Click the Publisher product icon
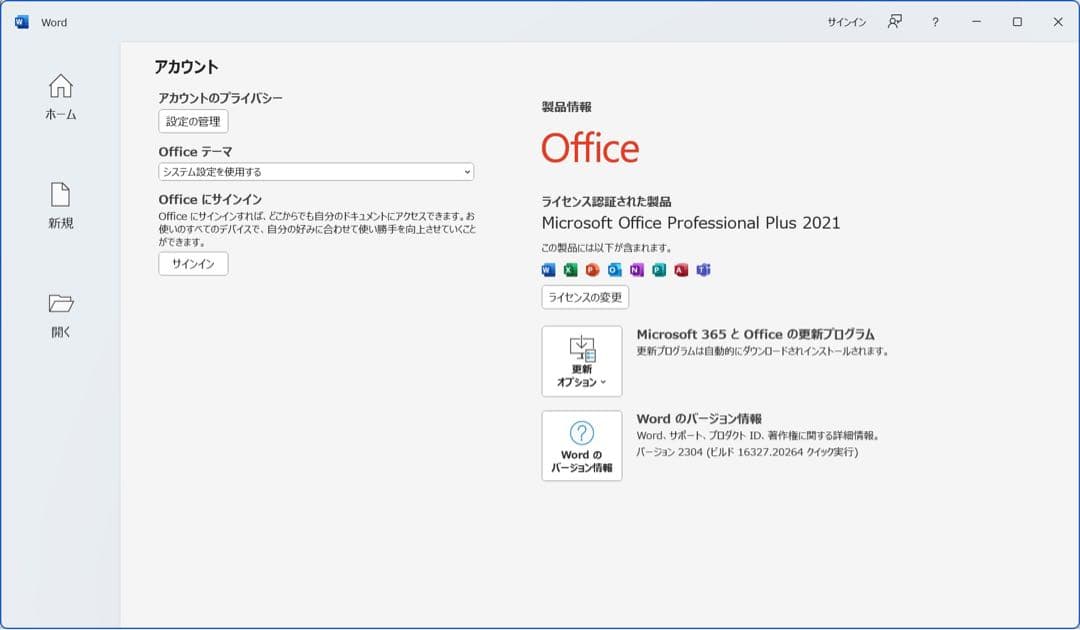Viewport: 1080px width, 630px height. 660,269
